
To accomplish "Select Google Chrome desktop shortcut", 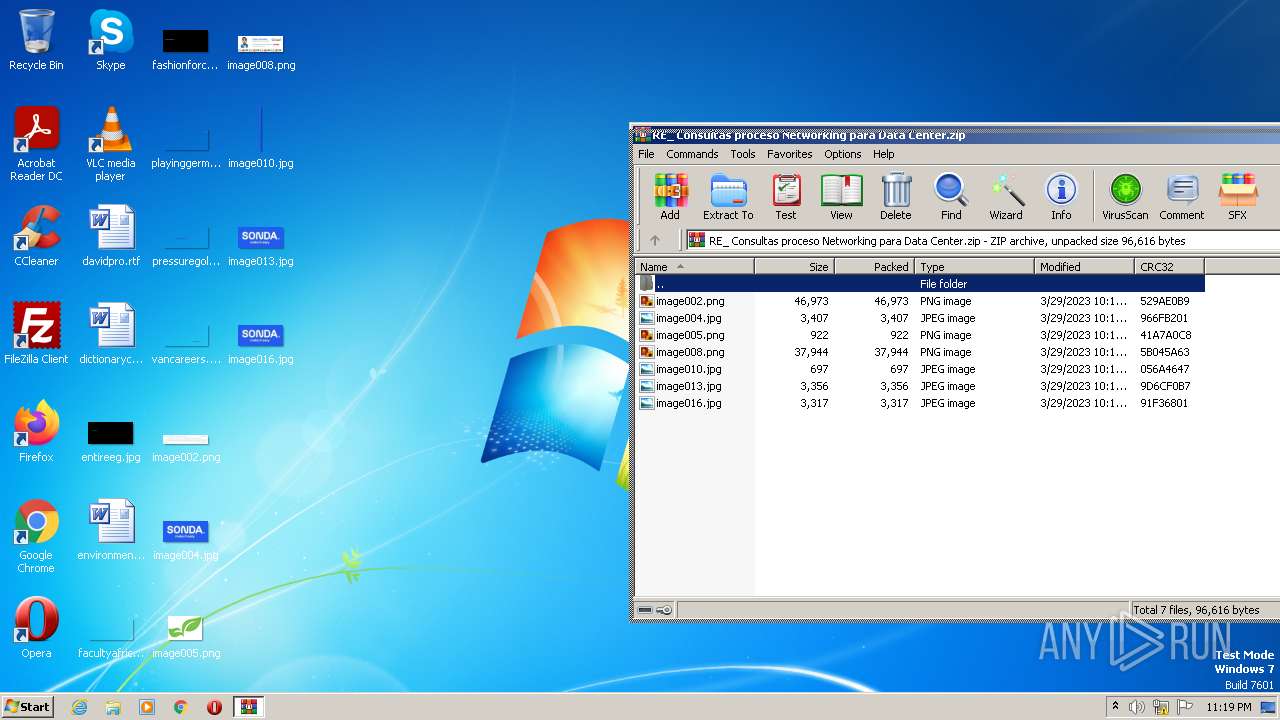I will [36, 536].
